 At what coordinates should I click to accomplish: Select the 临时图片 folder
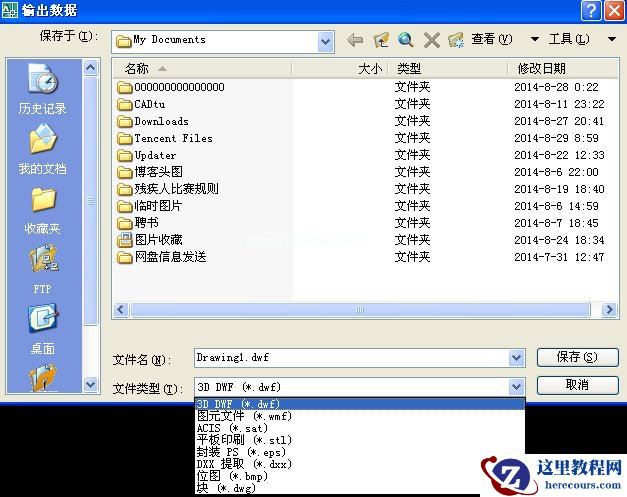point(150,206)
